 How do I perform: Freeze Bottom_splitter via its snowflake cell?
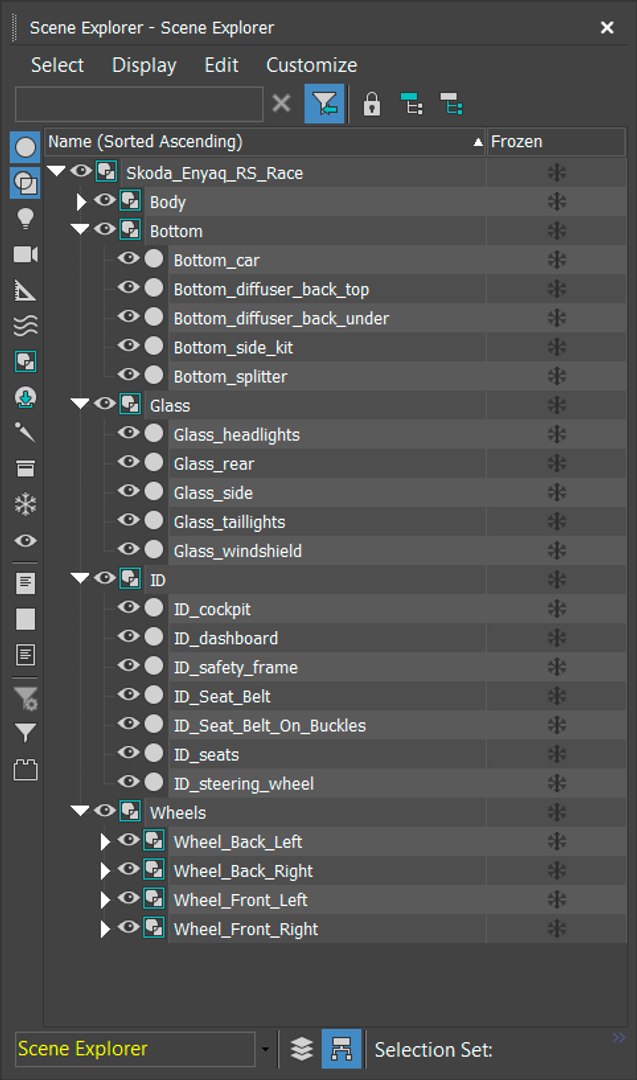[x=556, y=377]
